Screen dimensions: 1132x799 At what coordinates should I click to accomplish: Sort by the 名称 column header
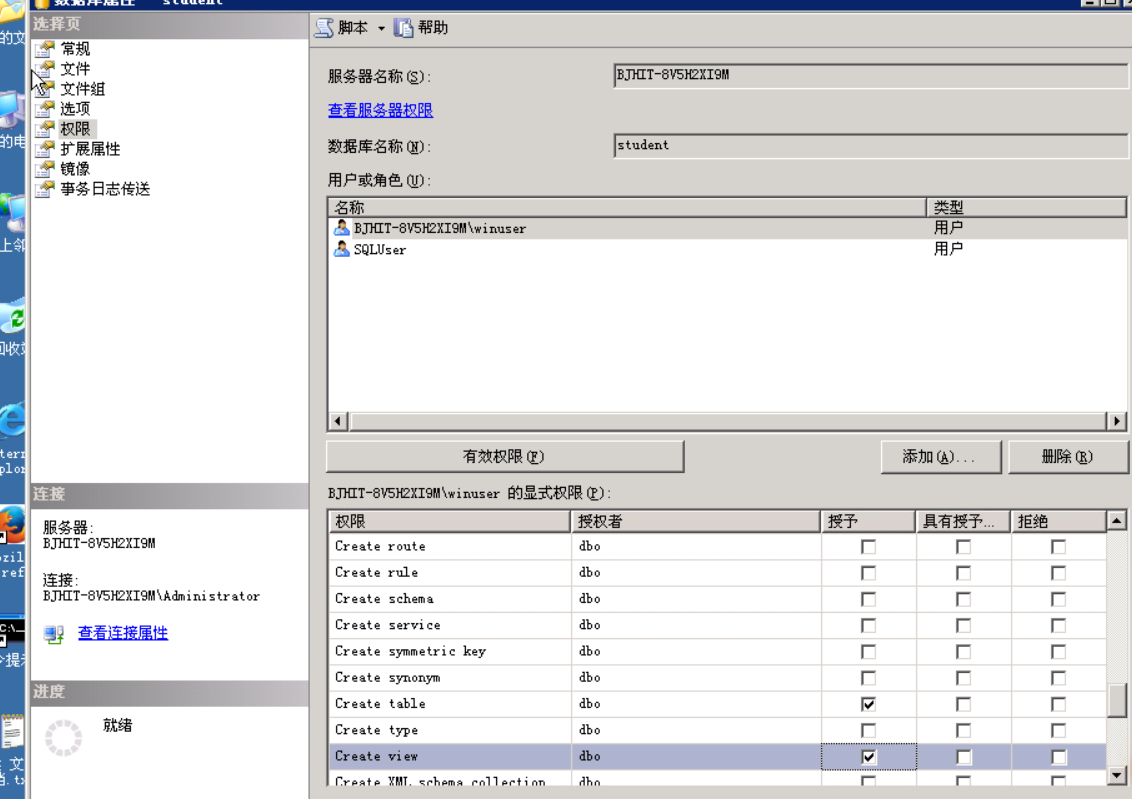tap(627, 208)
